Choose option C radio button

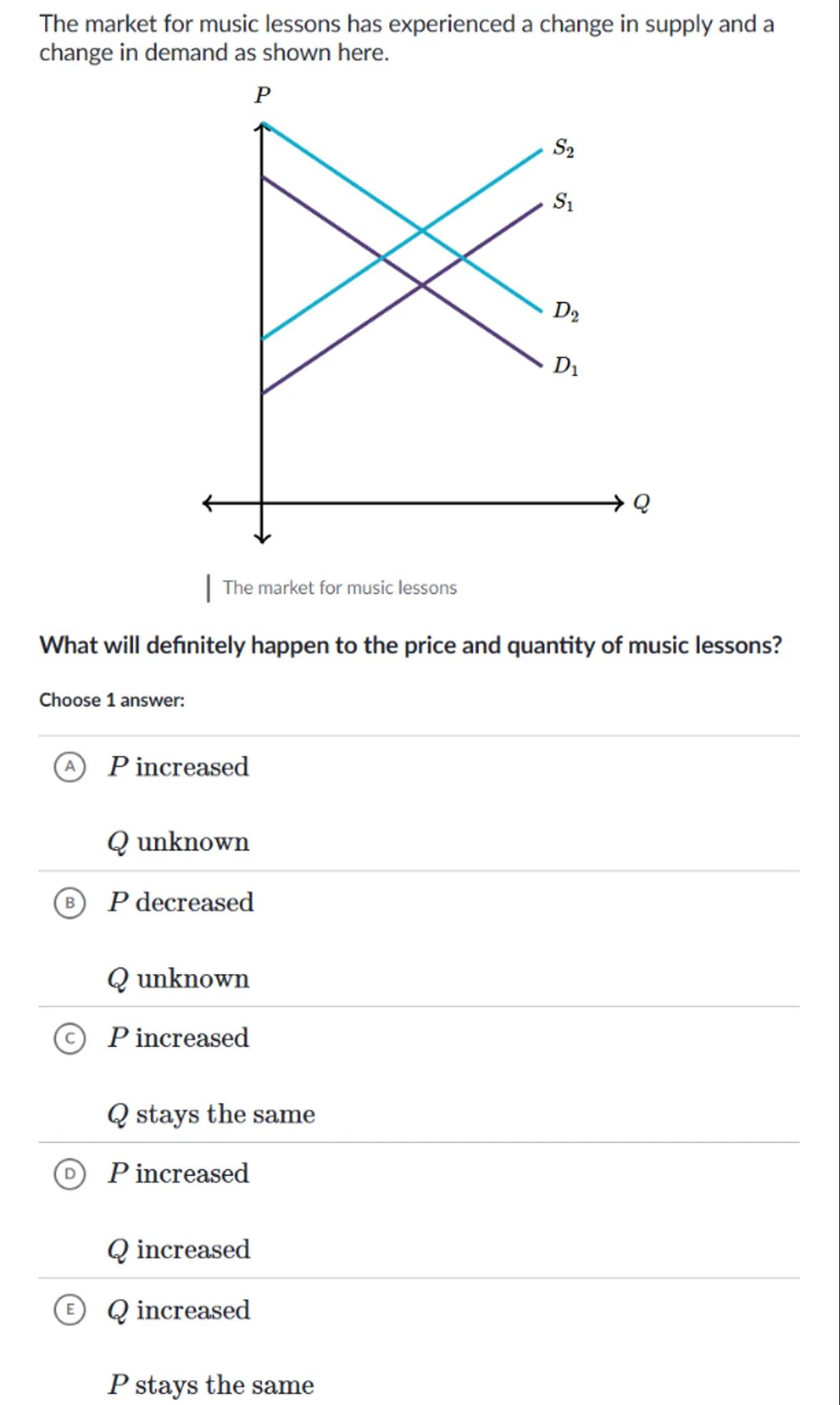pos(69,1039)
